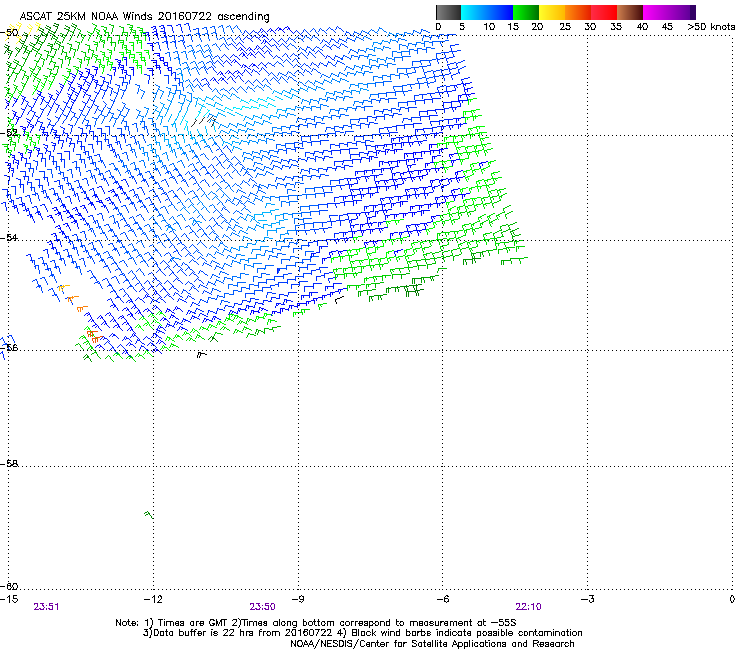Viewport: 740px width, 650px height.
Task: Click the '35' legend scale label
Action: click(616, 27)
